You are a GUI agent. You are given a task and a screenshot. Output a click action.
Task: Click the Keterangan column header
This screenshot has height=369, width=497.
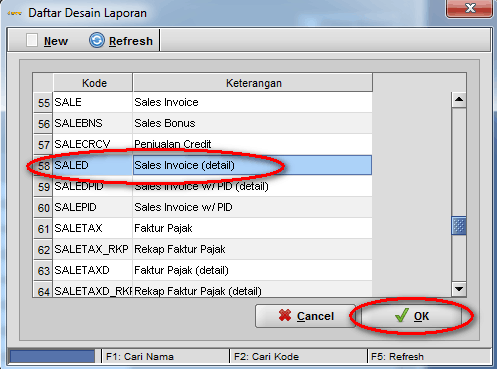pyautogui.click(x=253, y=83)
